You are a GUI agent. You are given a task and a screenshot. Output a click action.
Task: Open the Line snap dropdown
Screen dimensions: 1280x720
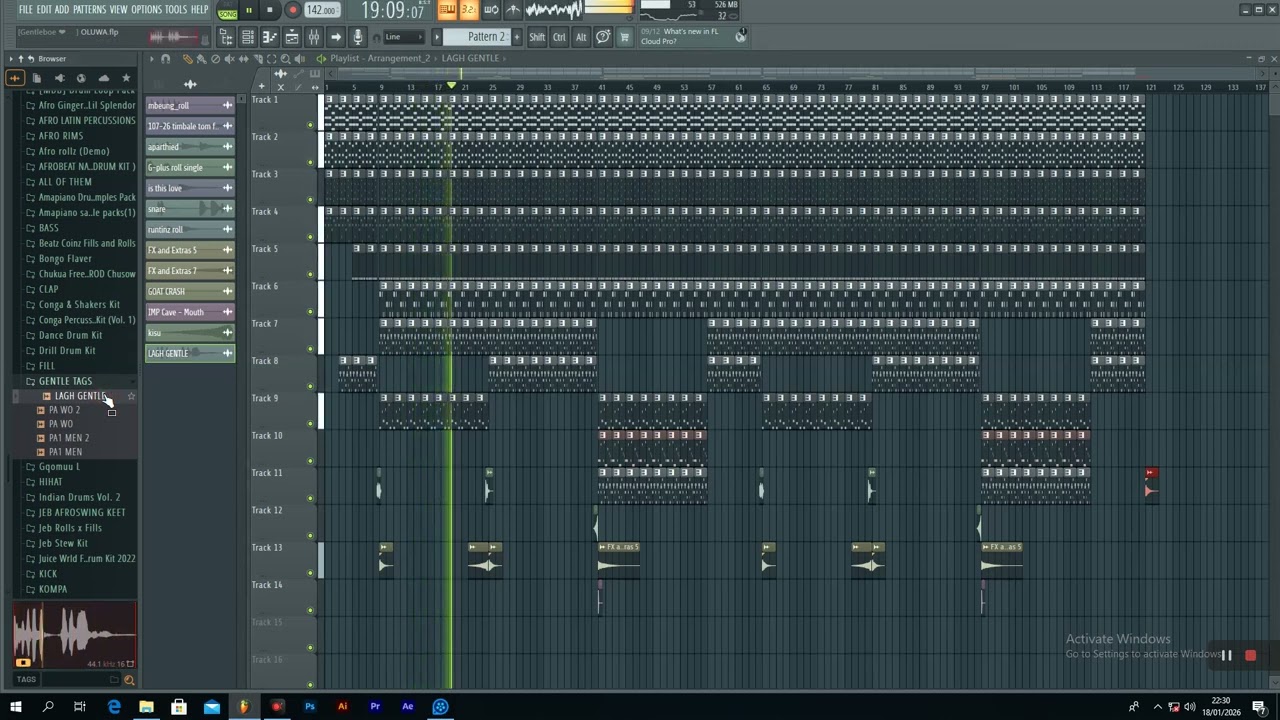point(404,37)
